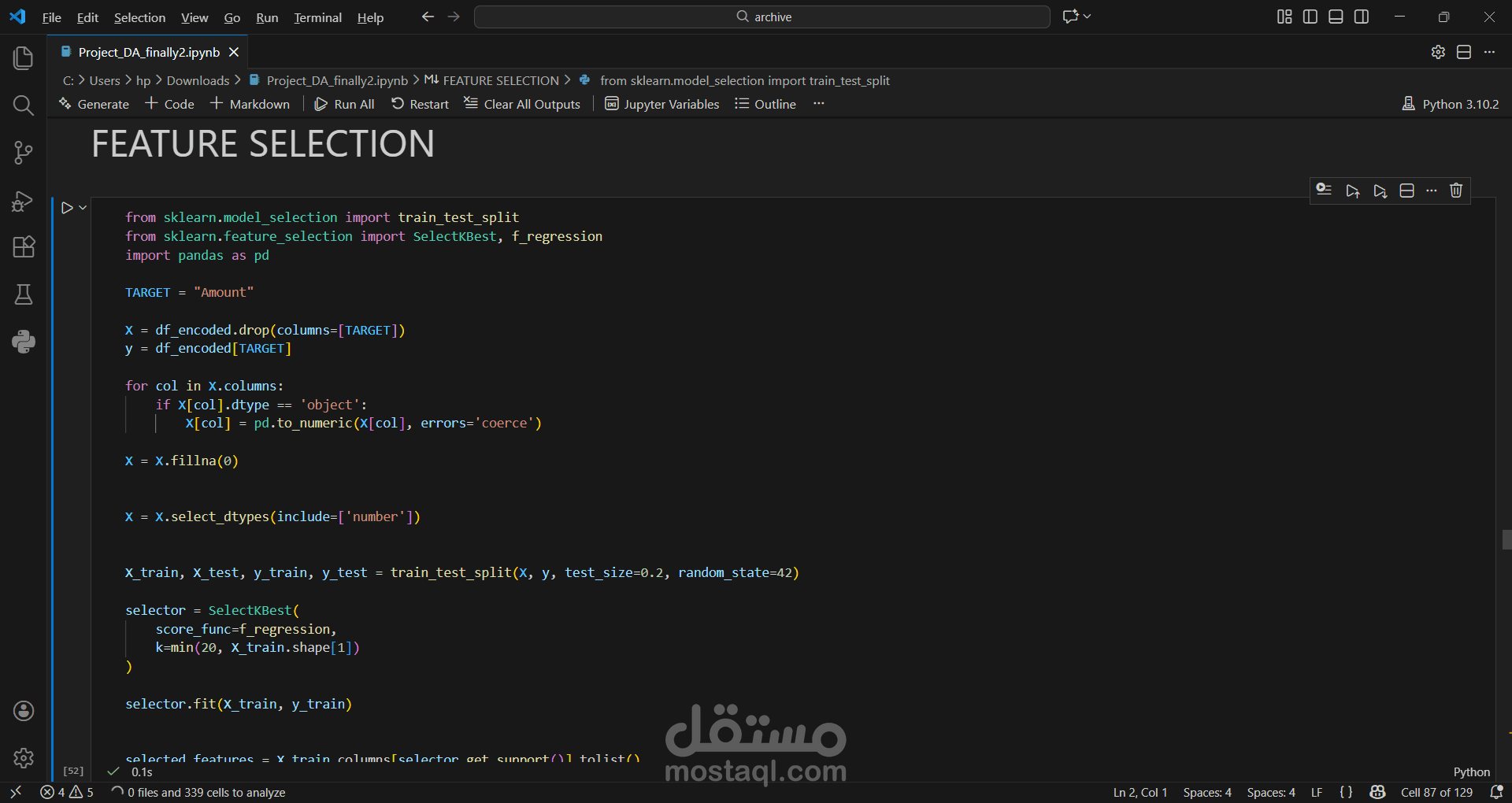The width and height of the screenshot is (1512, 803).
Task: Toggle the secondary side bar
Action: [1362, 17]
